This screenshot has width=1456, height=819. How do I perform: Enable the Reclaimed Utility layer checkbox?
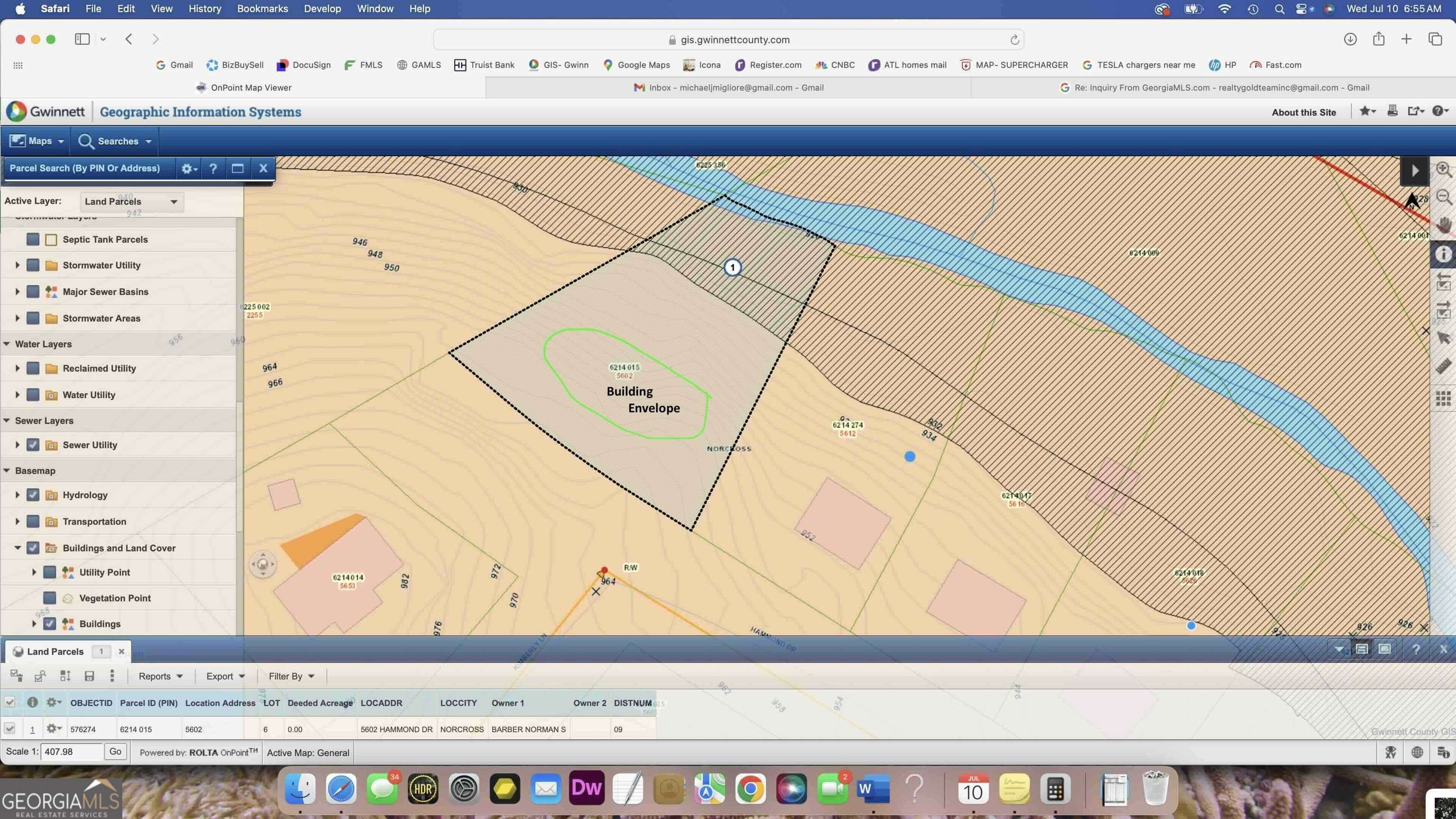pyautogui.click(x=33, y=369)
